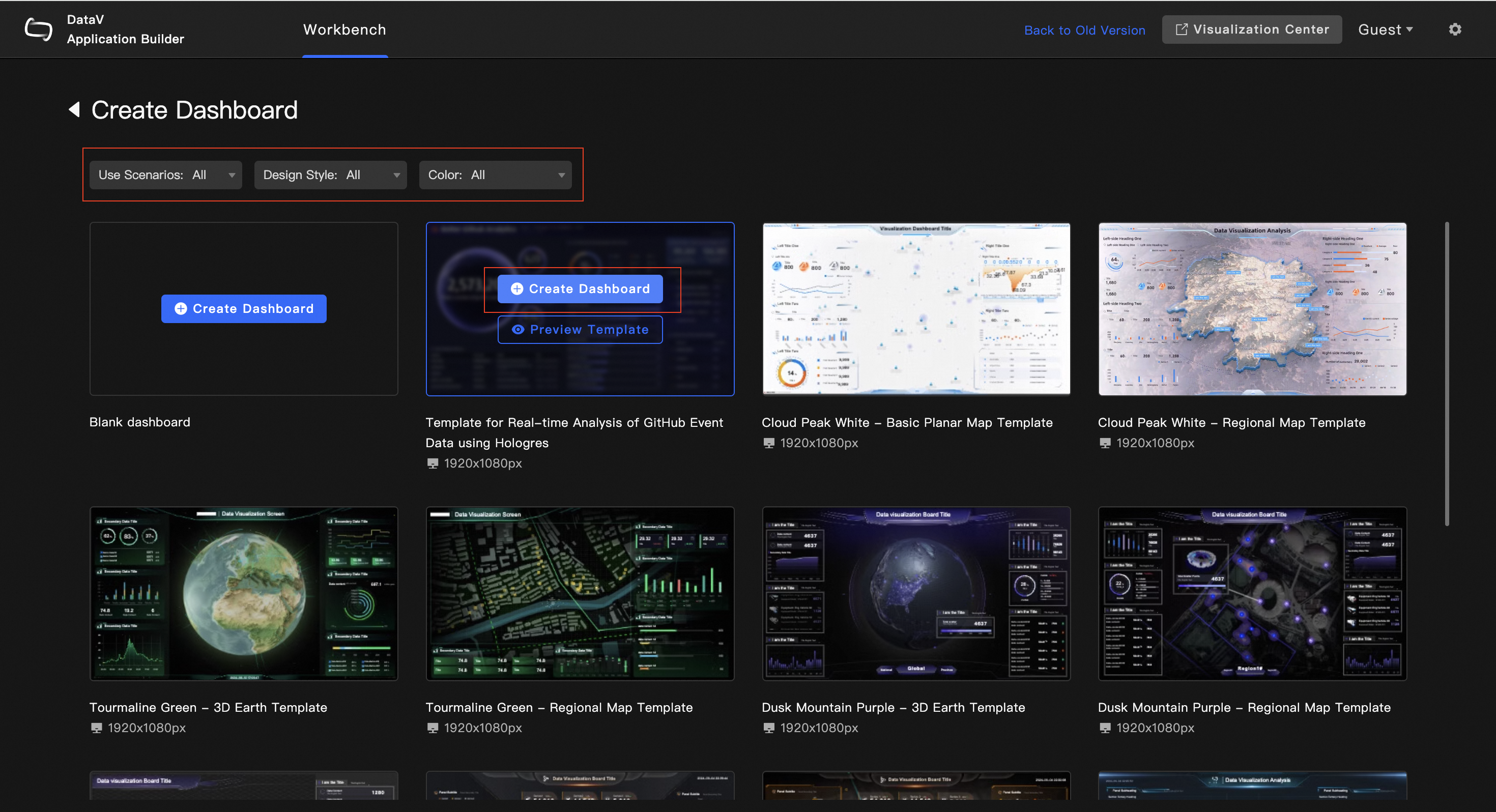The width and height of the screenshot is (1496, 812).
Task: Open Visualization Center from top bar
Action: [1252, 30]
